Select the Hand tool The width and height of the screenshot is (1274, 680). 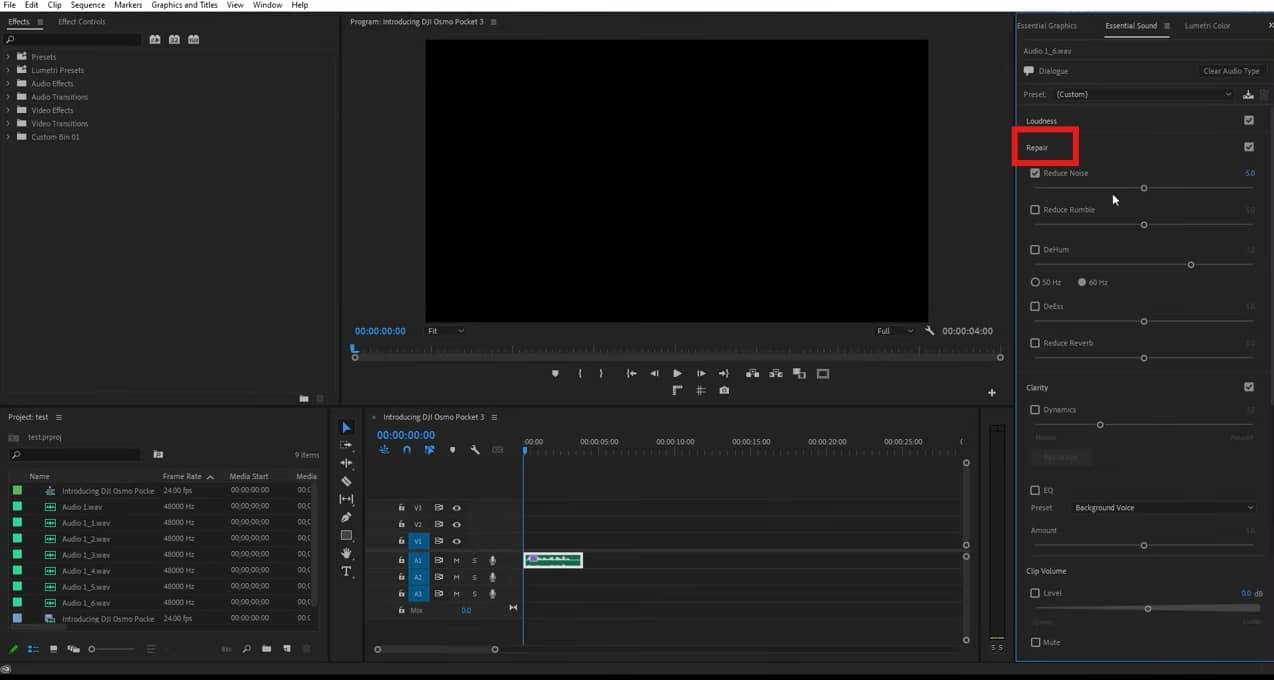pos(347,553)
